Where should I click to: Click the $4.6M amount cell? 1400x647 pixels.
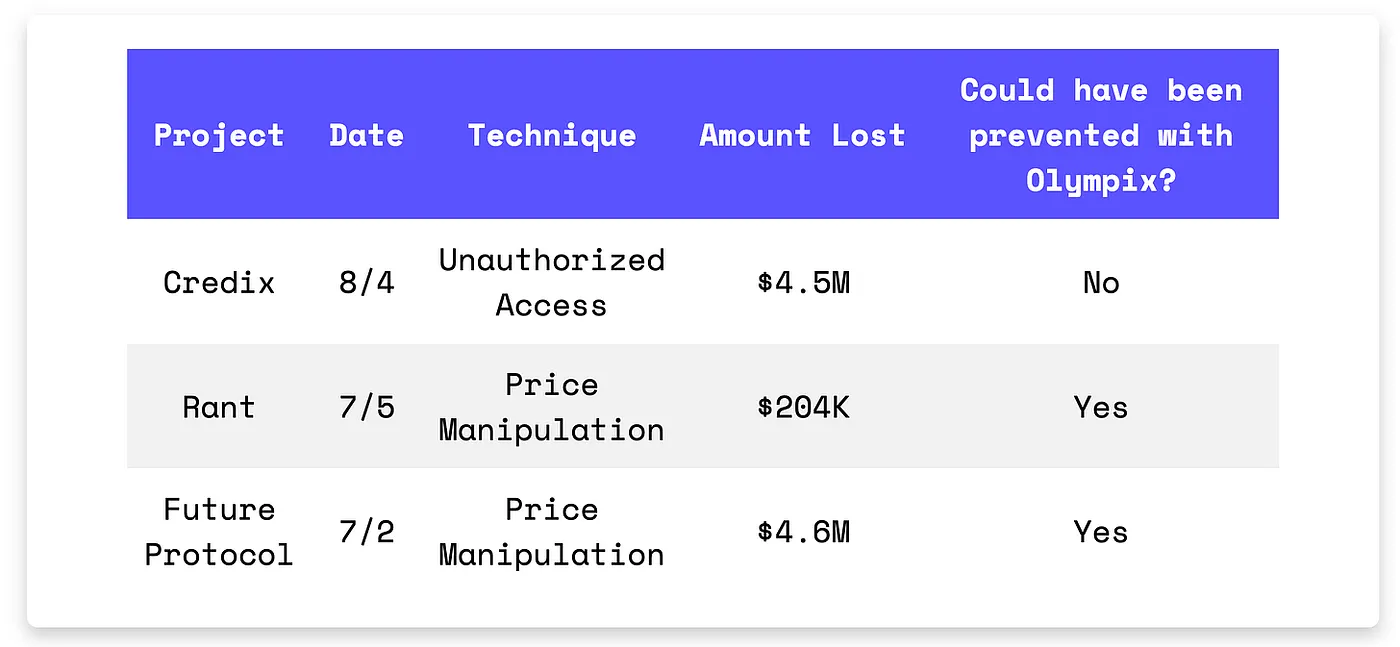(803, 532)
